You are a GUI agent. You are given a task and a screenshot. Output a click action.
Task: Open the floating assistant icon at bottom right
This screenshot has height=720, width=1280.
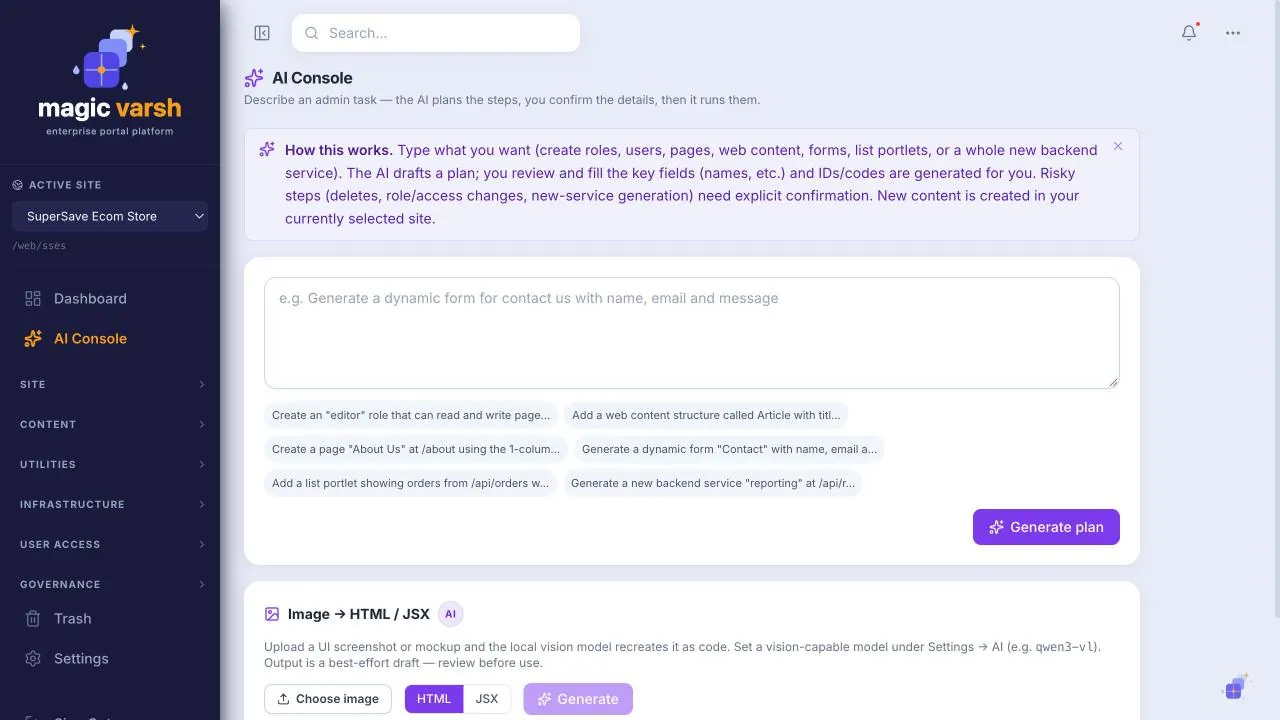(x=1235, y=687)
